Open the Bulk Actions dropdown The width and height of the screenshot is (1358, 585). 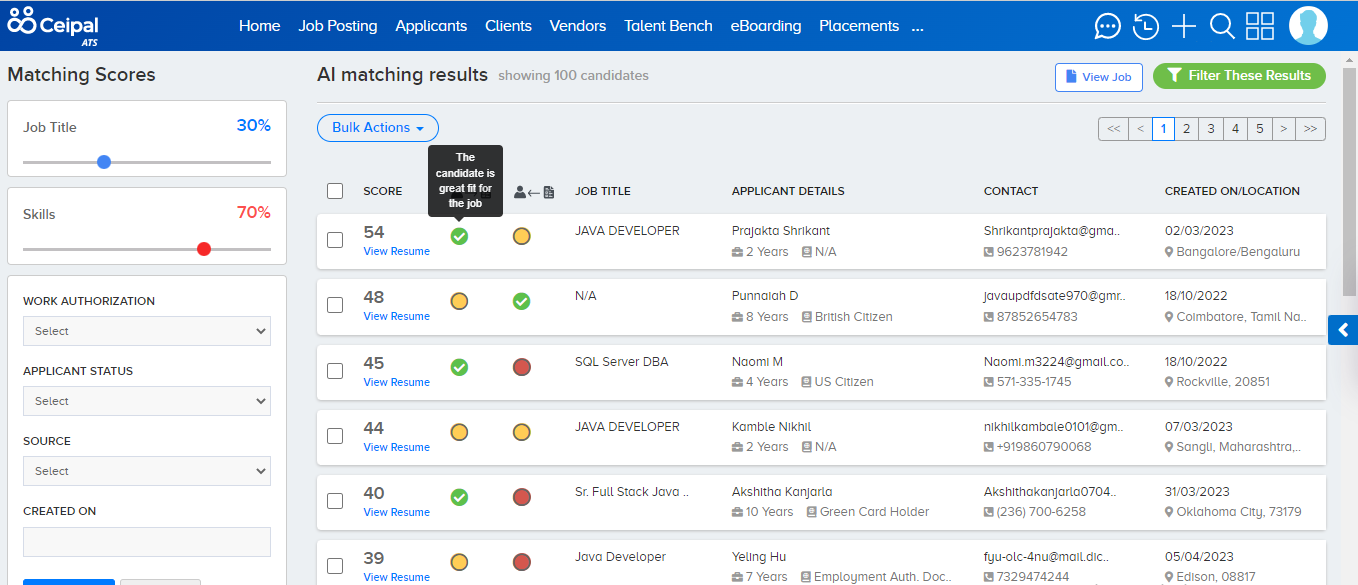pos(377,127)
